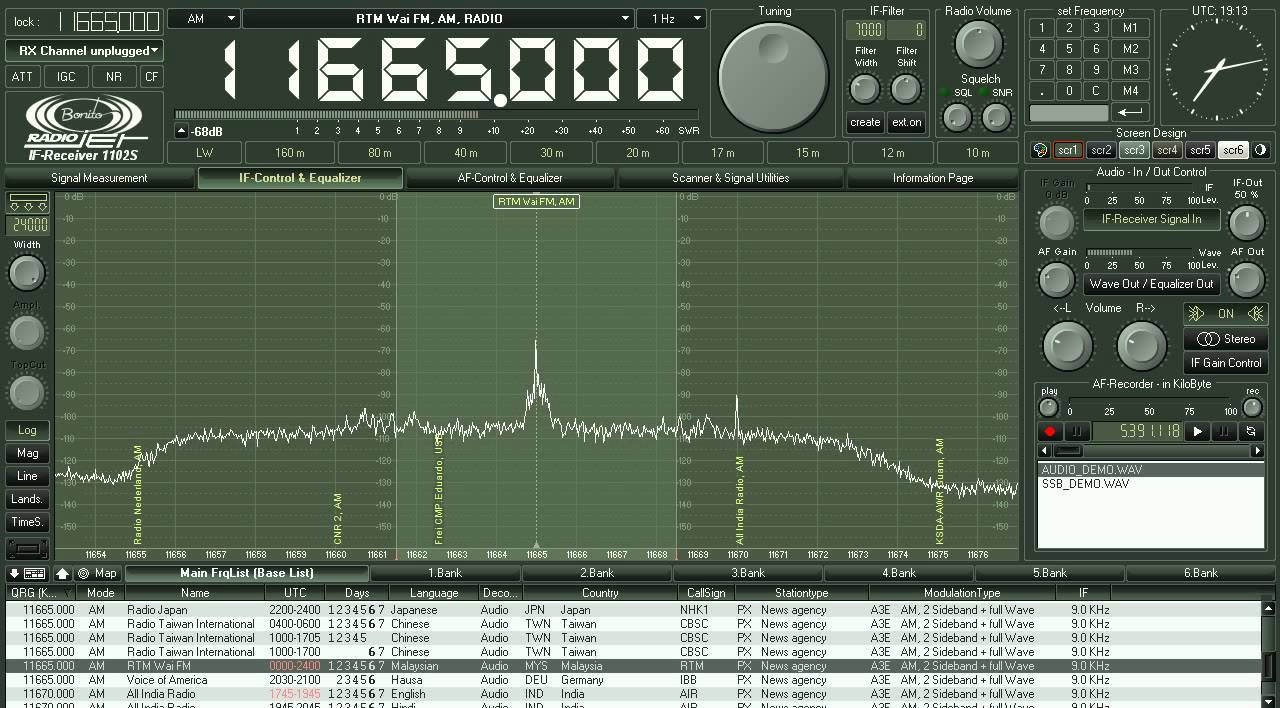Open the RX Channel unplugged dropdown

tap(84, 50)
